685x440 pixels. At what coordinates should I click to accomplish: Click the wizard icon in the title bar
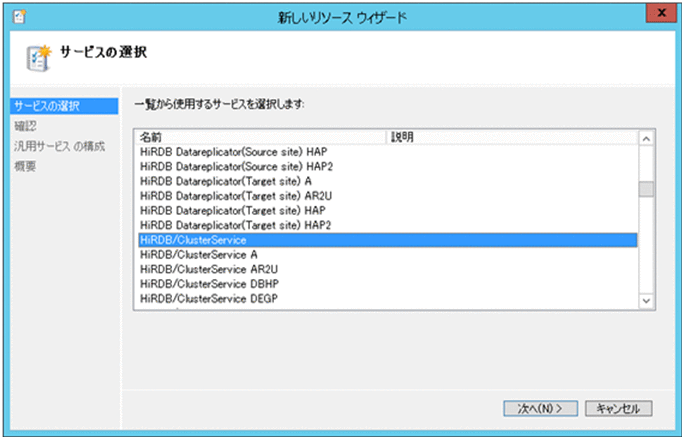tap(19, 17)
